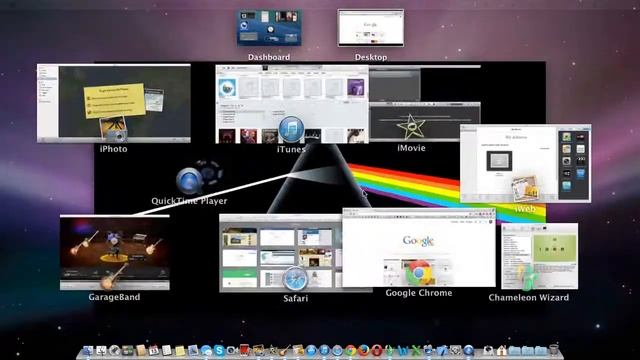Screen dimensions: 640x360
Task: Open Photo Booth red curtain Dock icon
Action: pyautogui.click(x=244, y=350)
